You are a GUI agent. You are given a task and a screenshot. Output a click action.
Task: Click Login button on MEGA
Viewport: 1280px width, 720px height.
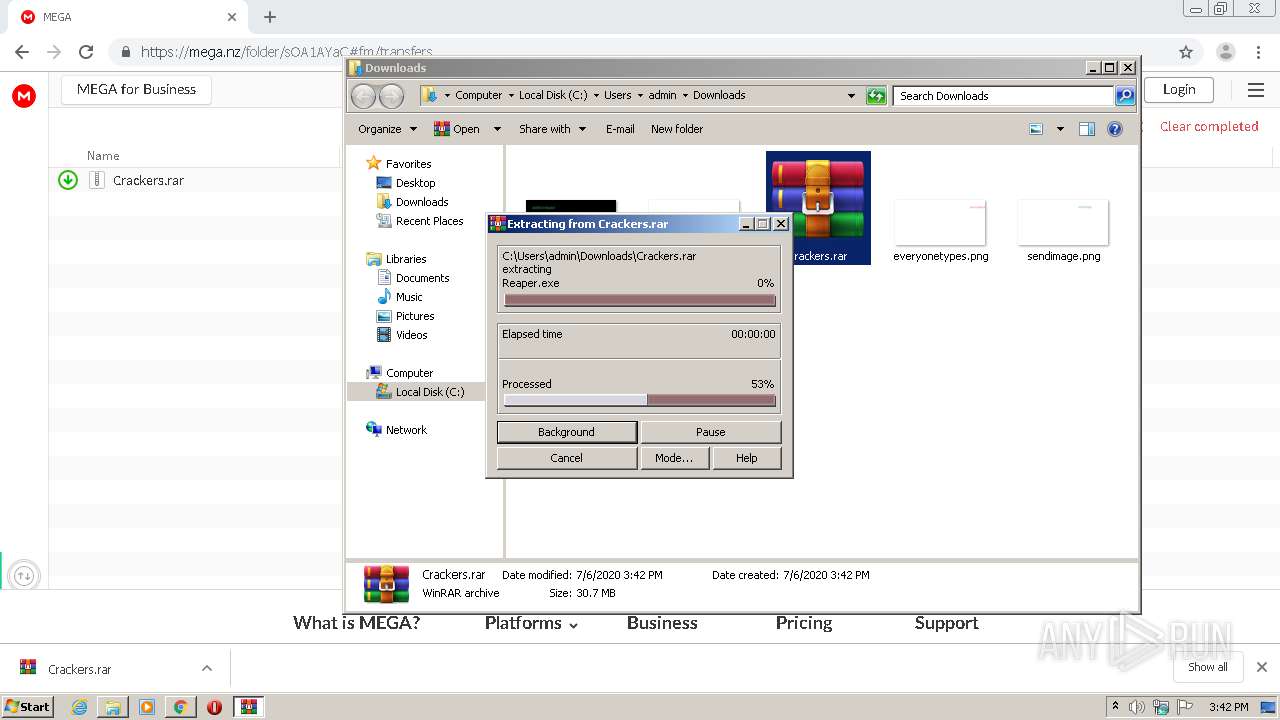tap(1179, 89)
